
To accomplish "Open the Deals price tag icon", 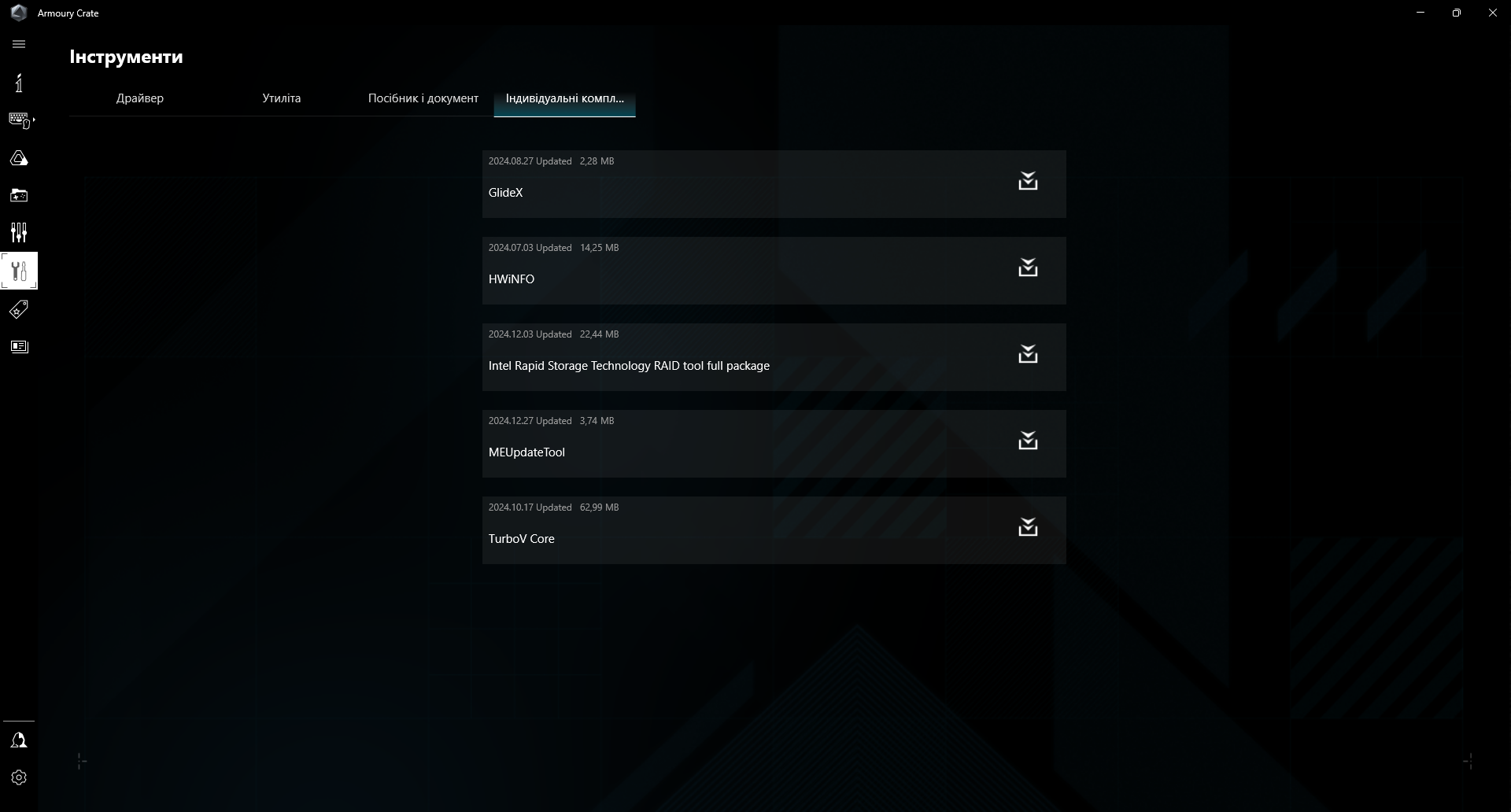I will 19,309.
